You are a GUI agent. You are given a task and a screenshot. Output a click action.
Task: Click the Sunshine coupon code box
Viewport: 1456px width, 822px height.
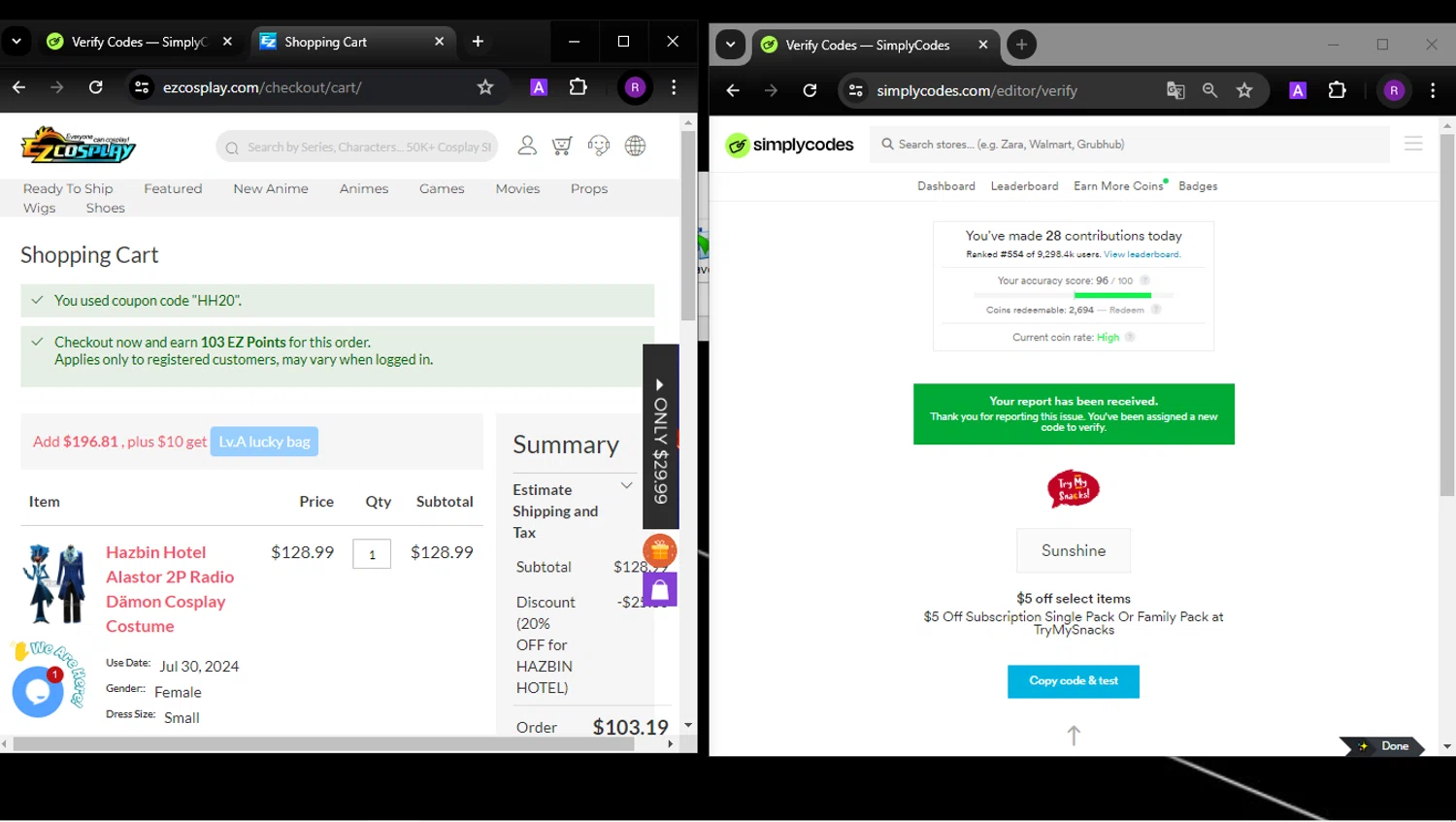tap(1074, 550)
